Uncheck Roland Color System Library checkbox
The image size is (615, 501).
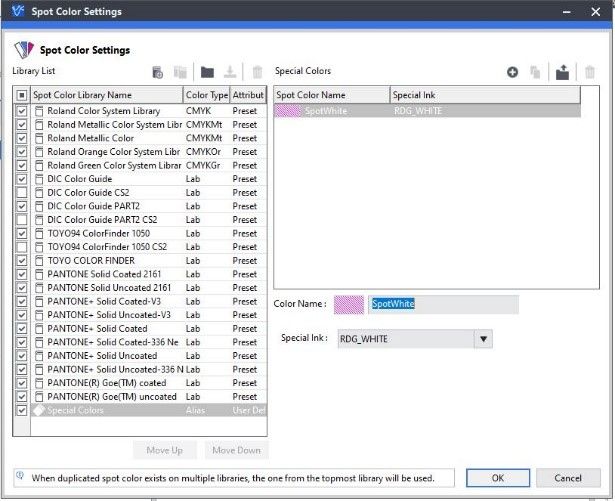[22, 111]
